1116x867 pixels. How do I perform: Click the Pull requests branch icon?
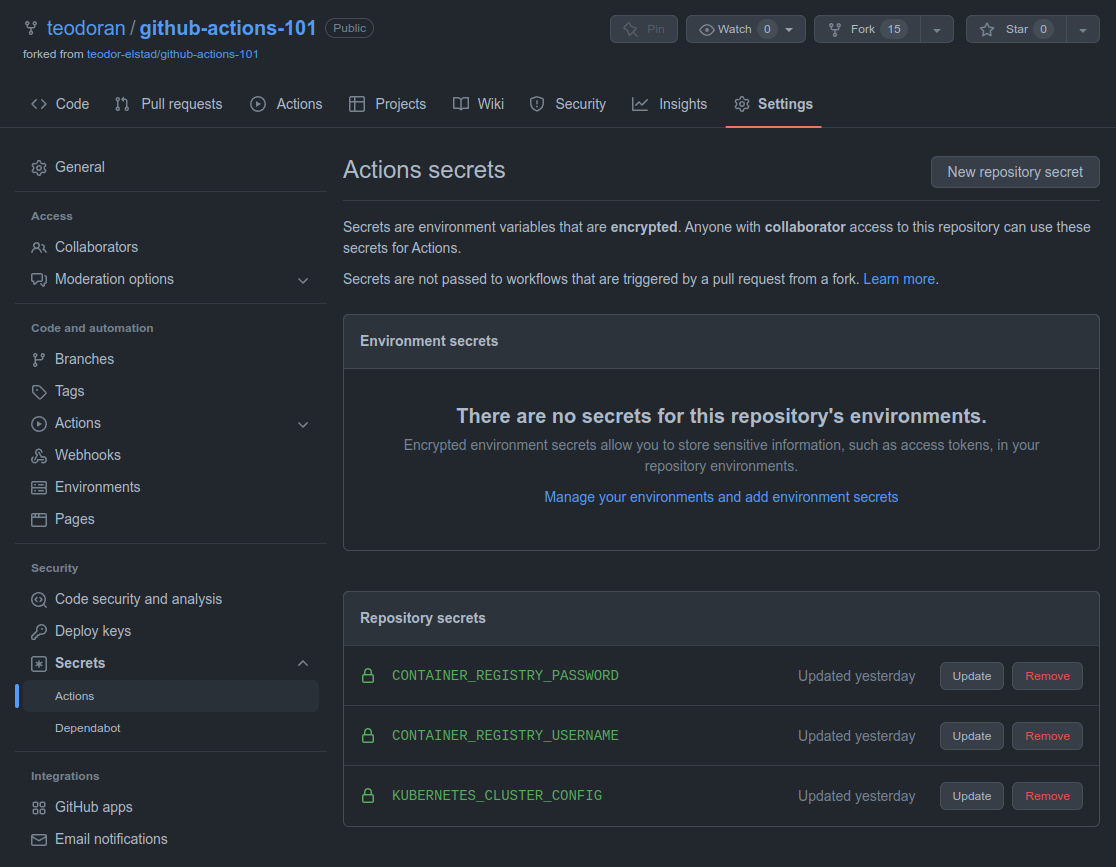pos(122,104)
